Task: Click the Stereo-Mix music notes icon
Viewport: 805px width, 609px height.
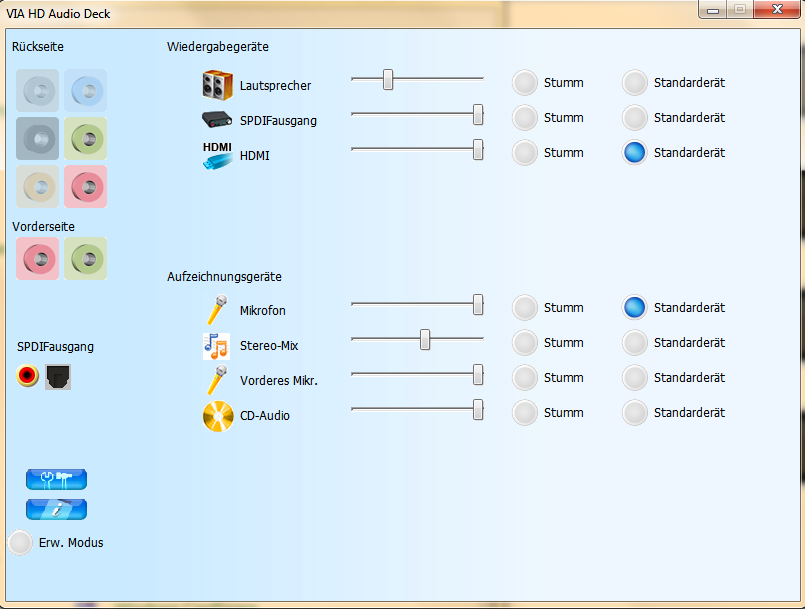Action: [x=216, y=346]
